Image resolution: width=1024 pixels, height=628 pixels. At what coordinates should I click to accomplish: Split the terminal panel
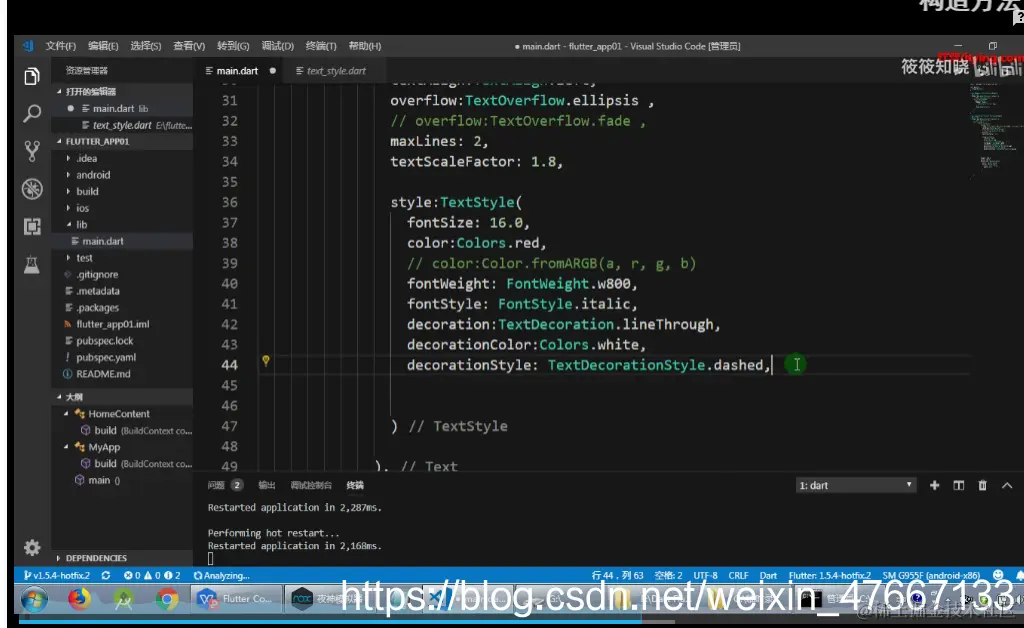(x=959, y=485)
